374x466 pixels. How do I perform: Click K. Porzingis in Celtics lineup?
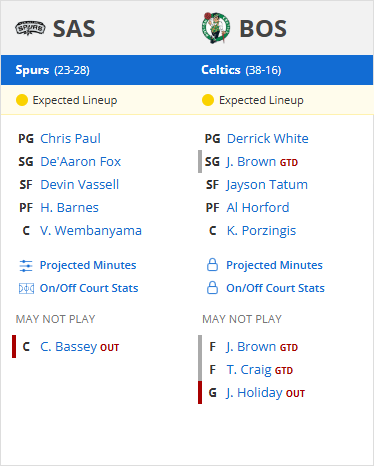pos(261,231)
